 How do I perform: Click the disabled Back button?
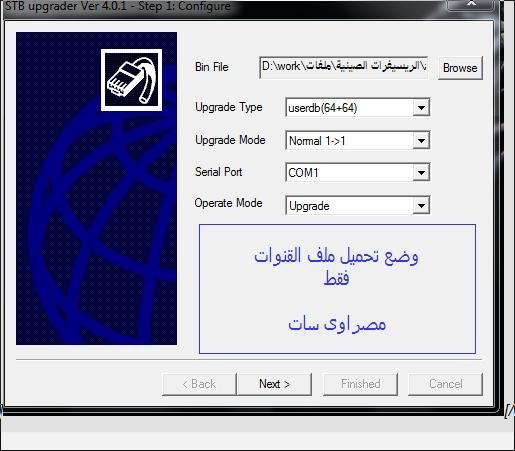pyautogui.click(x=199, y=384)
